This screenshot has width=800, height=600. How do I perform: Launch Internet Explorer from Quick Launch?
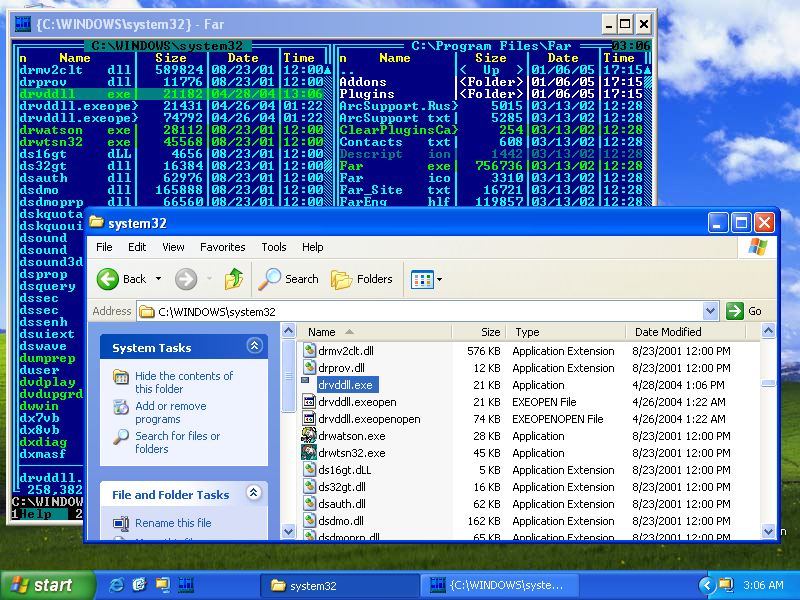tap(116, 585)
